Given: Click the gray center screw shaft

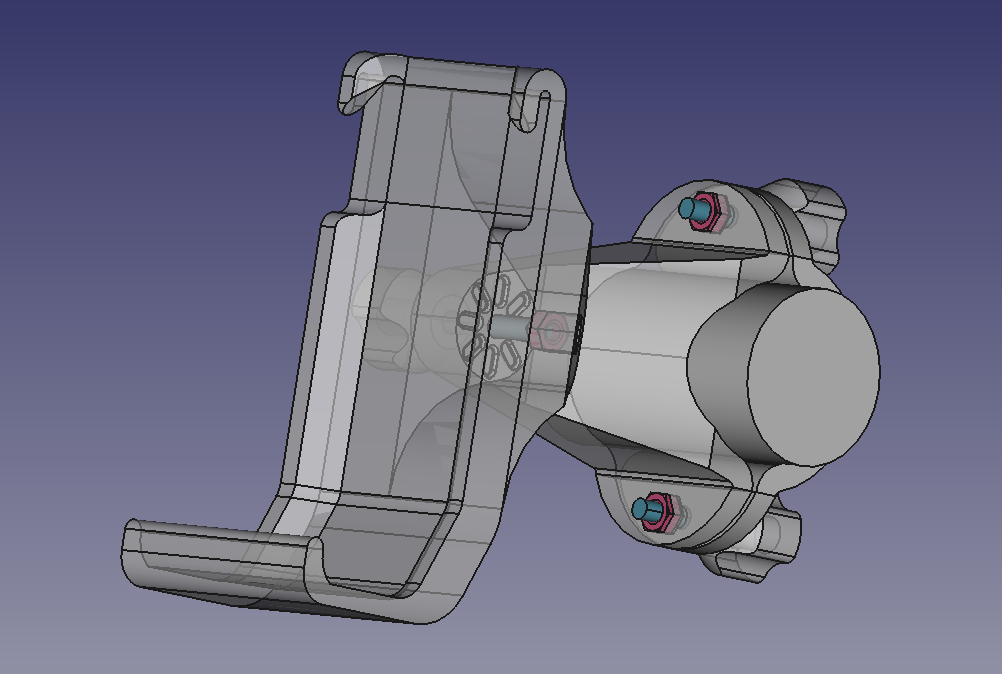Looking at the screenshot, I should coord(509,328).
